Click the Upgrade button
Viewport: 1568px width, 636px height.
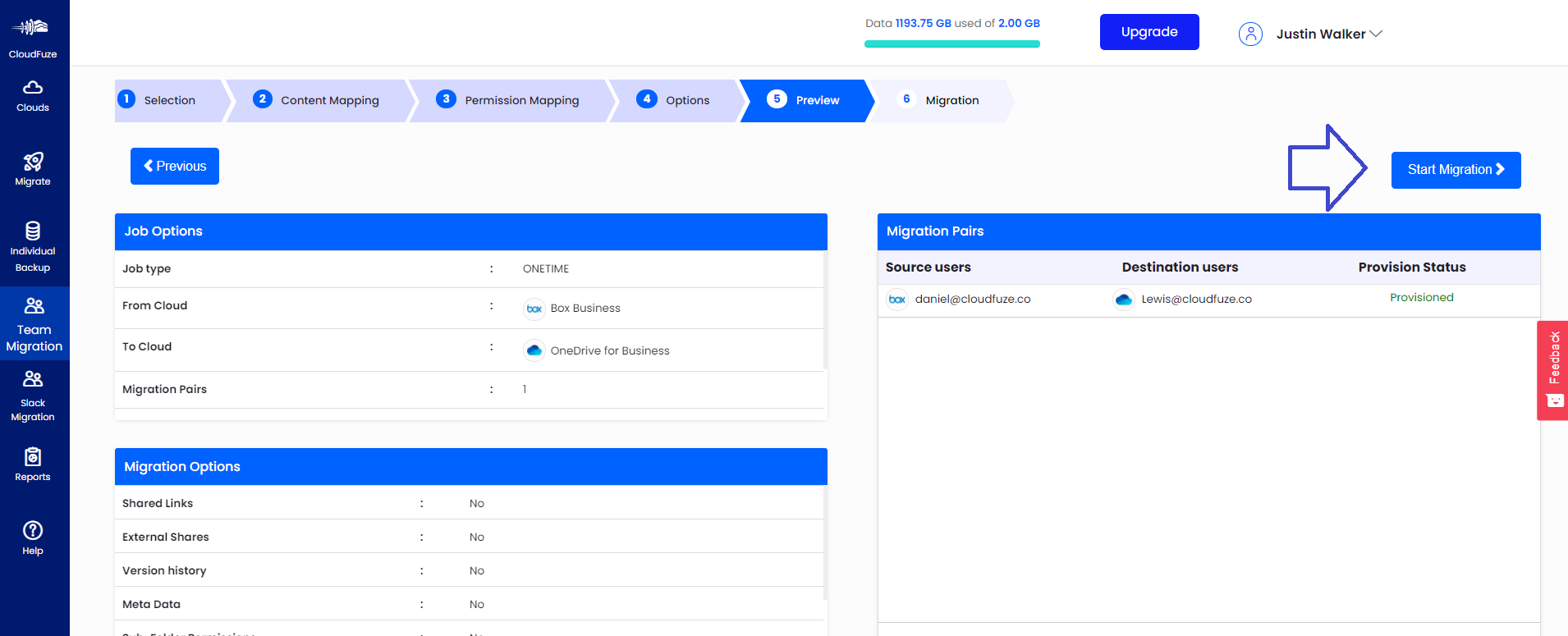[x=1149, y=32]
